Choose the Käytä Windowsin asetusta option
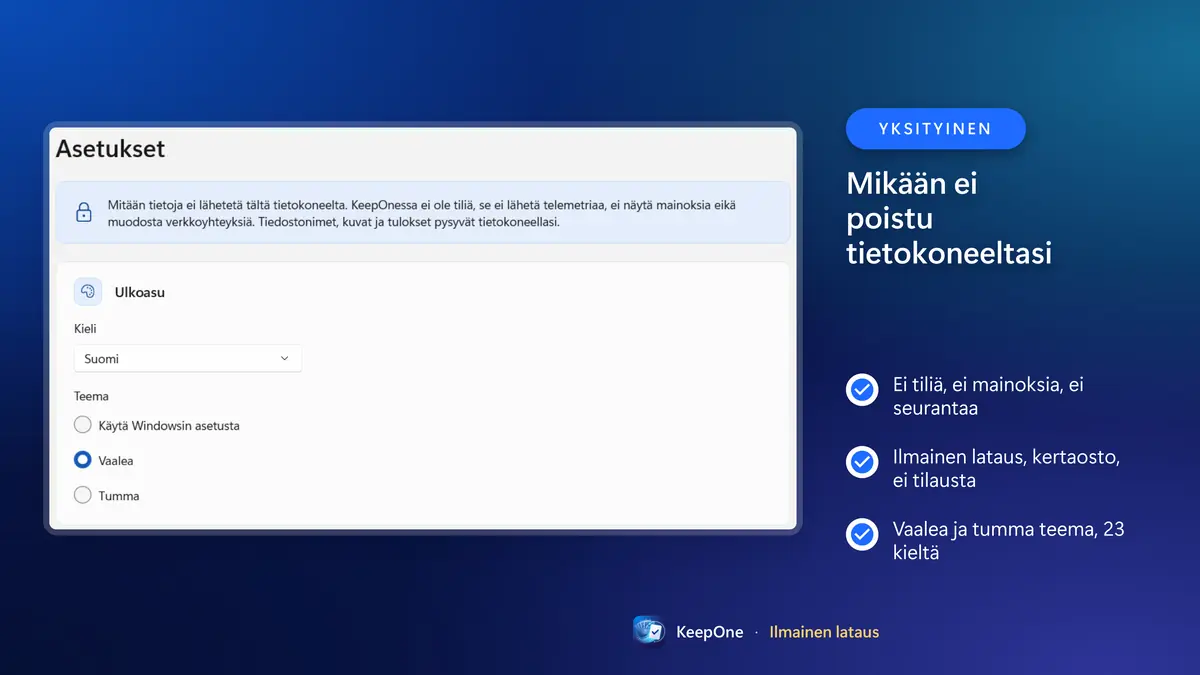This screenshot has height=675, width=1200. tap(83, 425)
